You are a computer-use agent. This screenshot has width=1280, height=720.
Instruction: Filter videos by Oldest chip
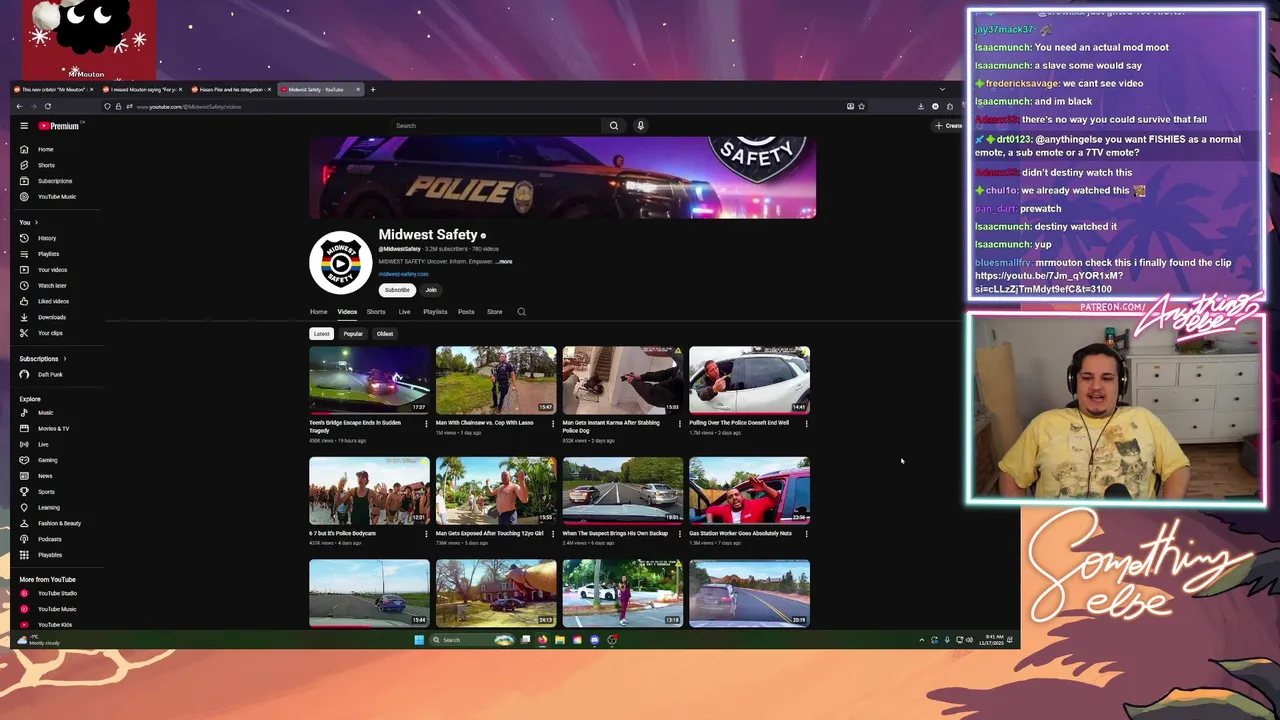tap(385, 334)
